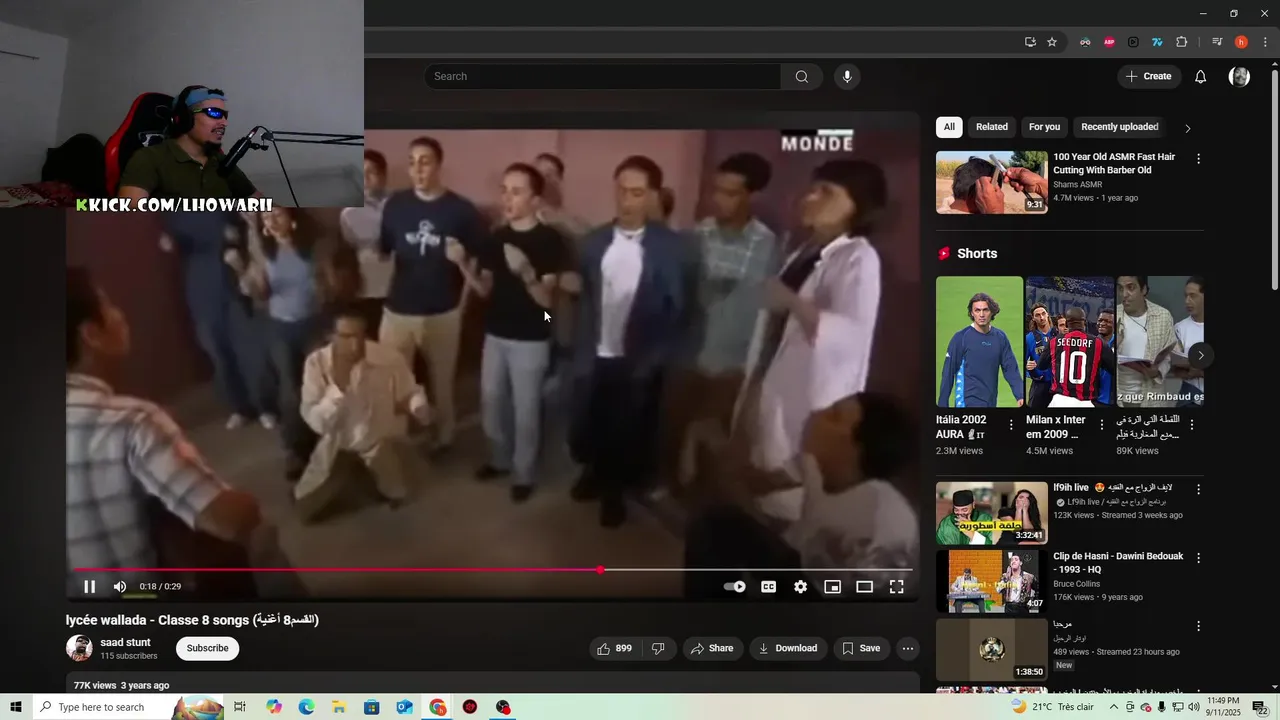The height and width of the screenshot is (720, 1280).
Task: Open the Create button menu
Action: coord(1148,76)
